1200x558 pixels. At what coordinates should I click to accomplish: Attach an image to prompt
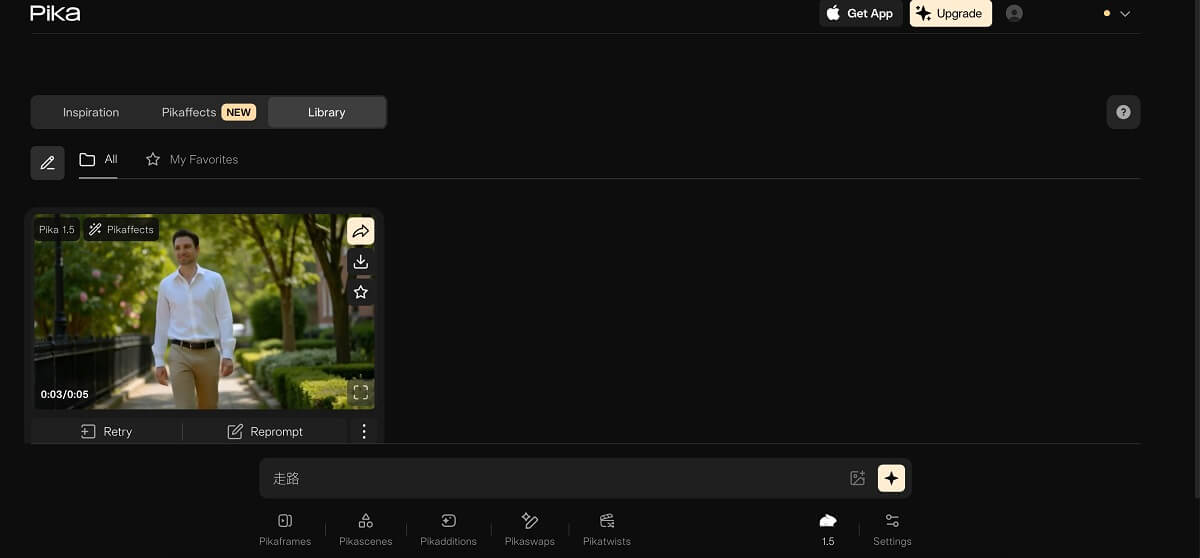(857, 478)
